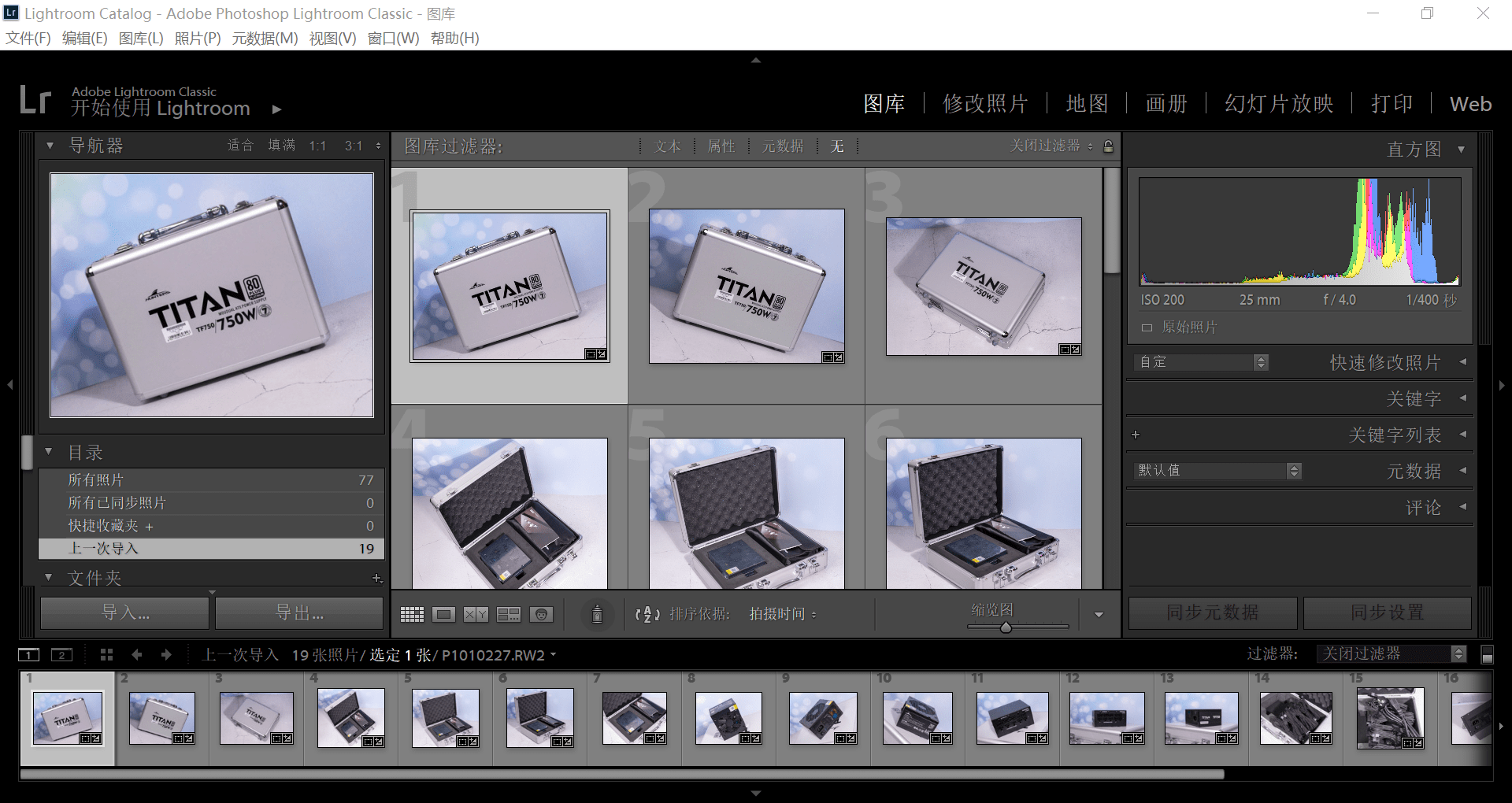This screenshot has width=1512, height=803.
Task: Open Survey view in toolbar
Action: pos(509,614)
